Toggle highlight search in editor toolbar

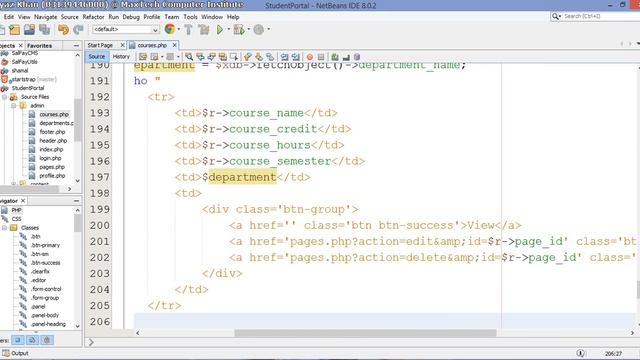[222, 57]
